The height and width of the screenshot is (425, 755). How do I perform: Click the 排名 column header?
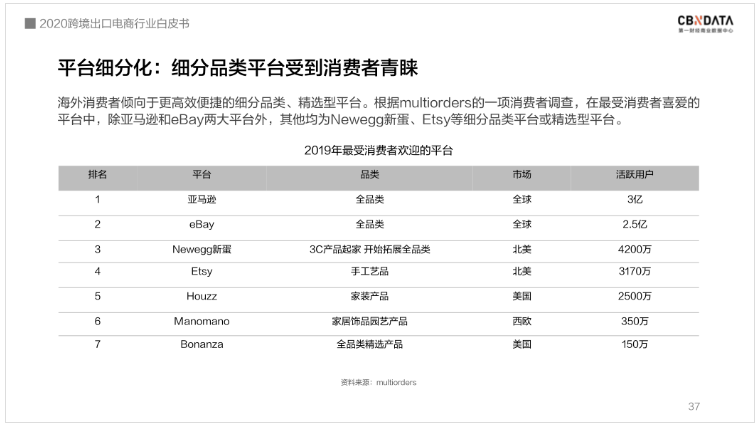pos(97,174)
